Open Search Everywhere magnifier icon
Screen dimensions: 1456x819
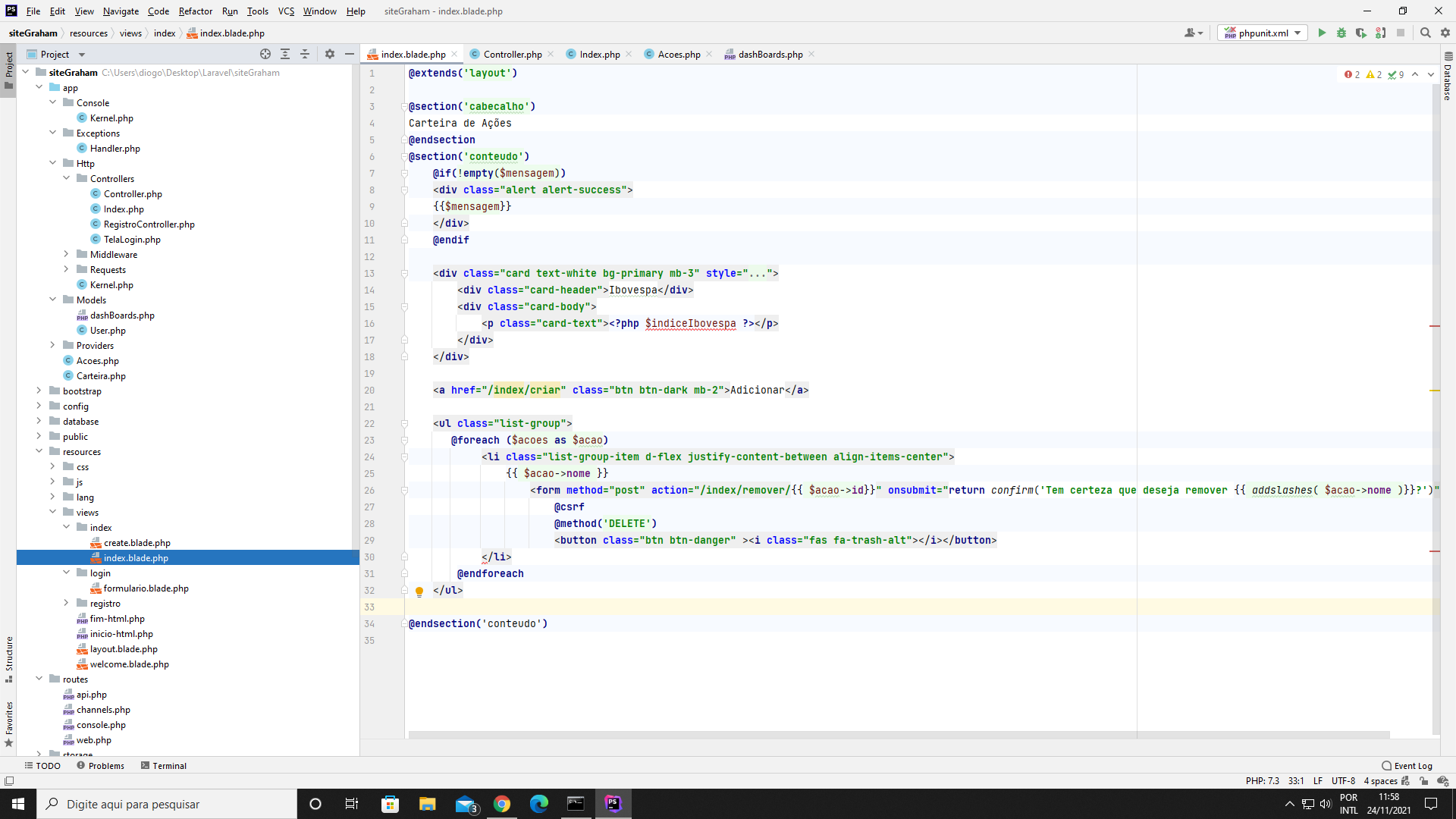tap(1425, 33)
